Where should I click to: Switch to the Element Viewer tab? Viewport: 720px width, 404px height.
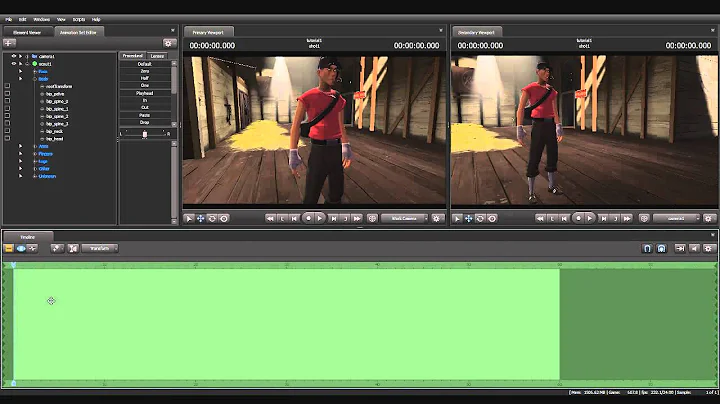[x=27, y=33]
